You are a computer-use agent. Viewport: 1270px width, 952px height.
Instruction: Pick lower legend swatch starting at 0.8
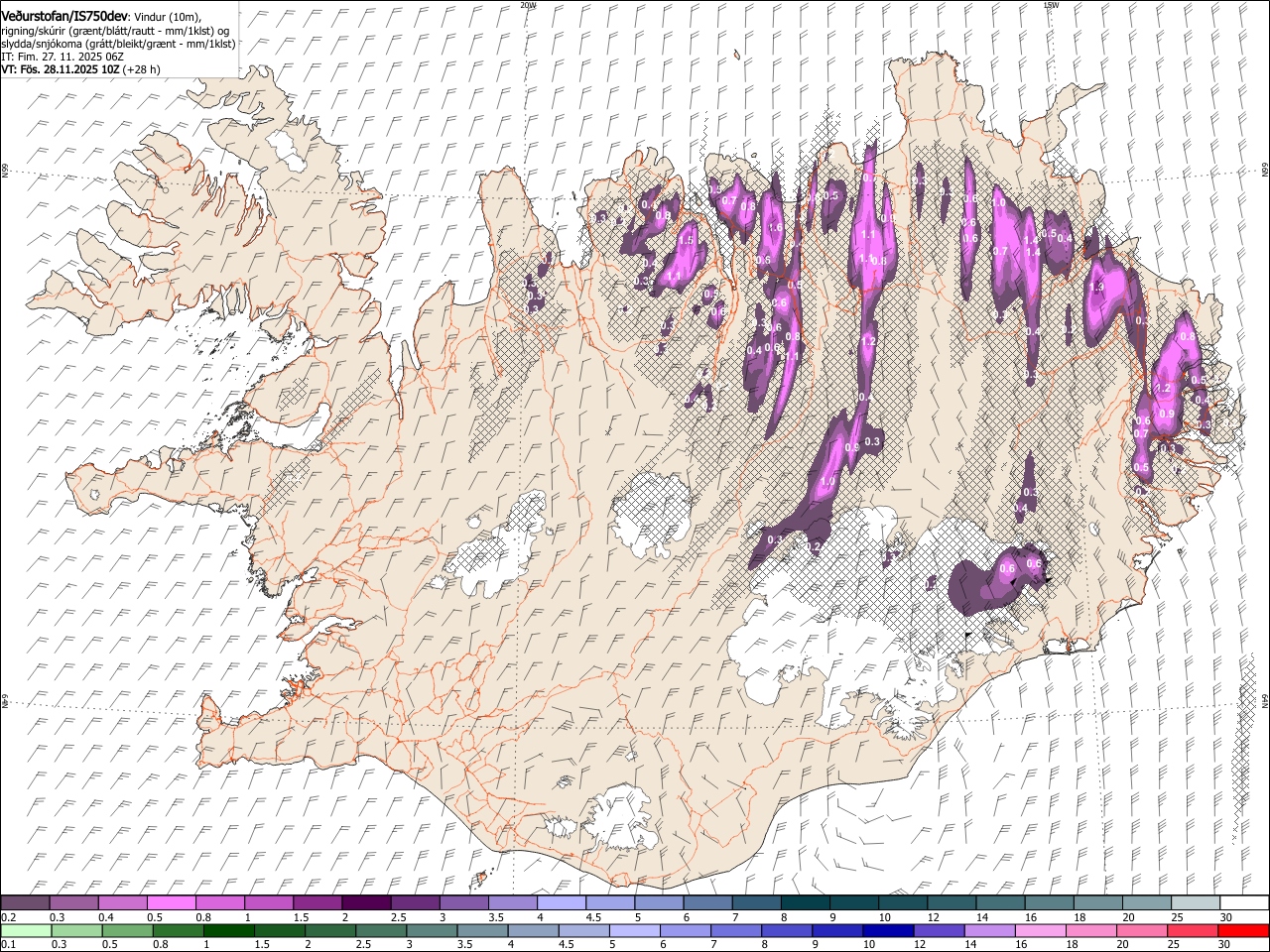178,931
